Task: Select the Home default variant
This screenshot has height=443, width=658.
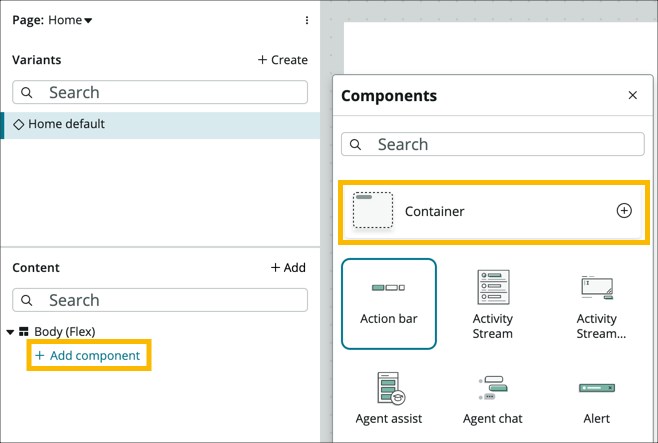Action: point(66,124)
